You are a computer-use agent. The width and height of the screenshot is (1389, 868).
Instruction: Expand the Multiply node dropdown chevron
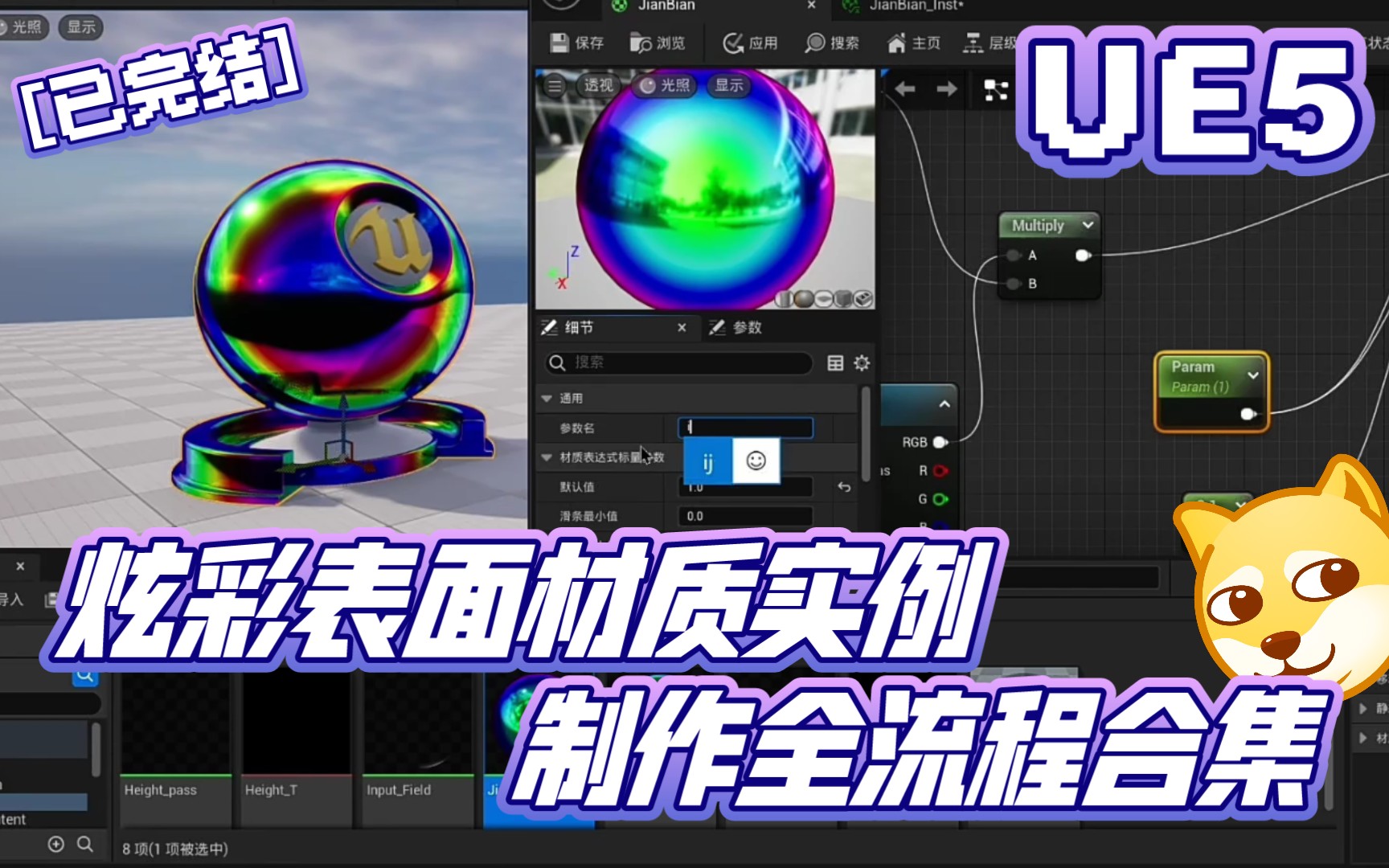(x=1088, y=225)
